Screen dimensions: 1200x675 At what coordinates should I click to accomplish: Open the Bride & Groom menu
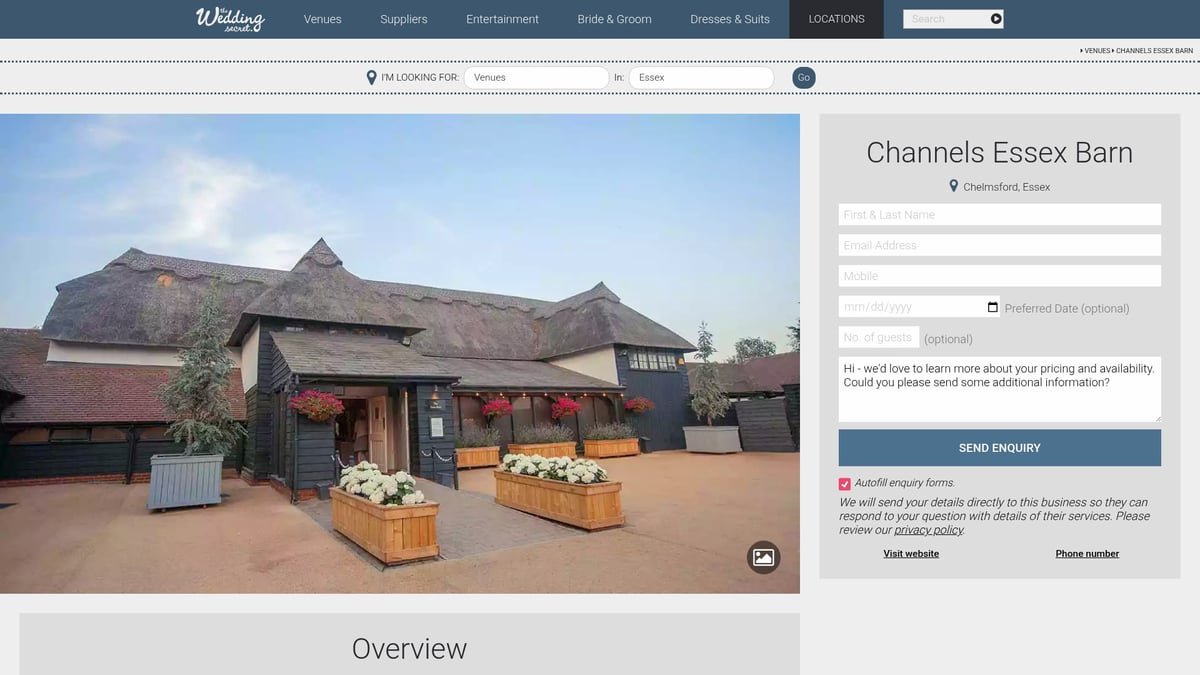coord(614,19)
